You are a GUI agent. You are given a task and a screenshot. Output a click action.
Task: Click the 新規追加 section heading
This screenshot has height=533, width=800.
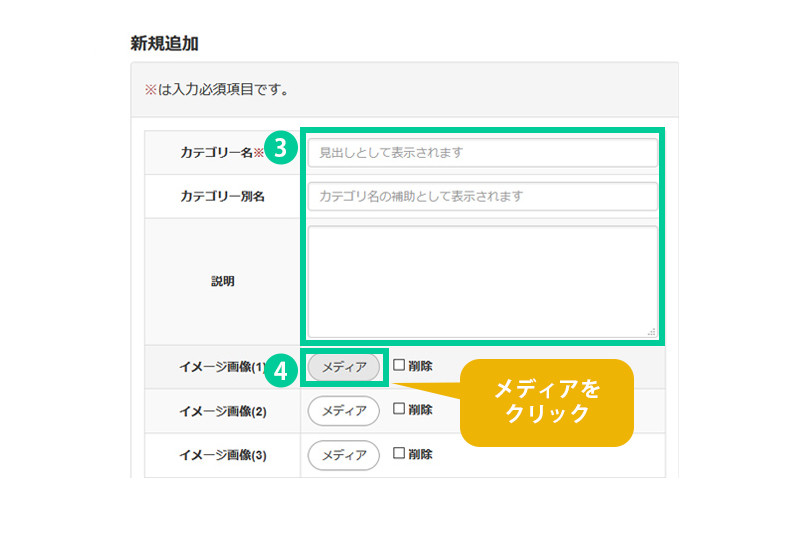click(165, 43)
